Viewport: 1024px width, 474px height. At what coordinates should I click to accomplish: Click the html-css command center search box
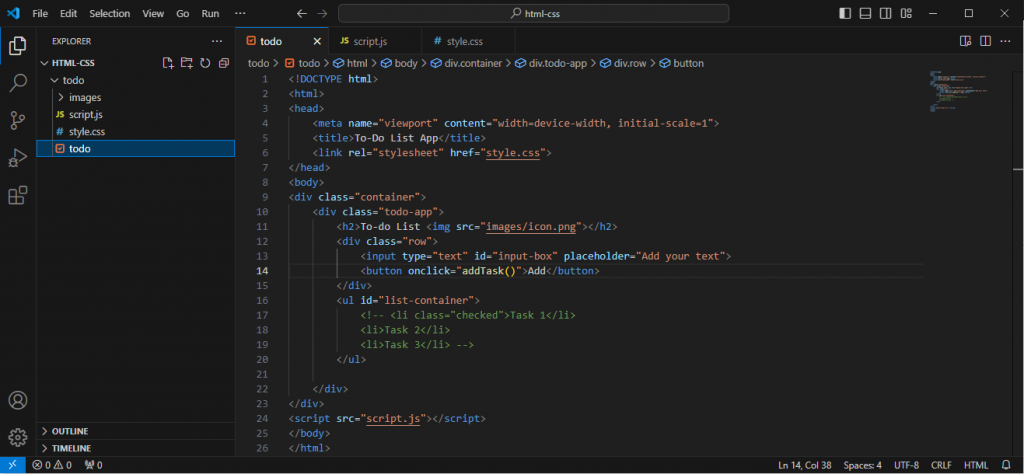532,14
